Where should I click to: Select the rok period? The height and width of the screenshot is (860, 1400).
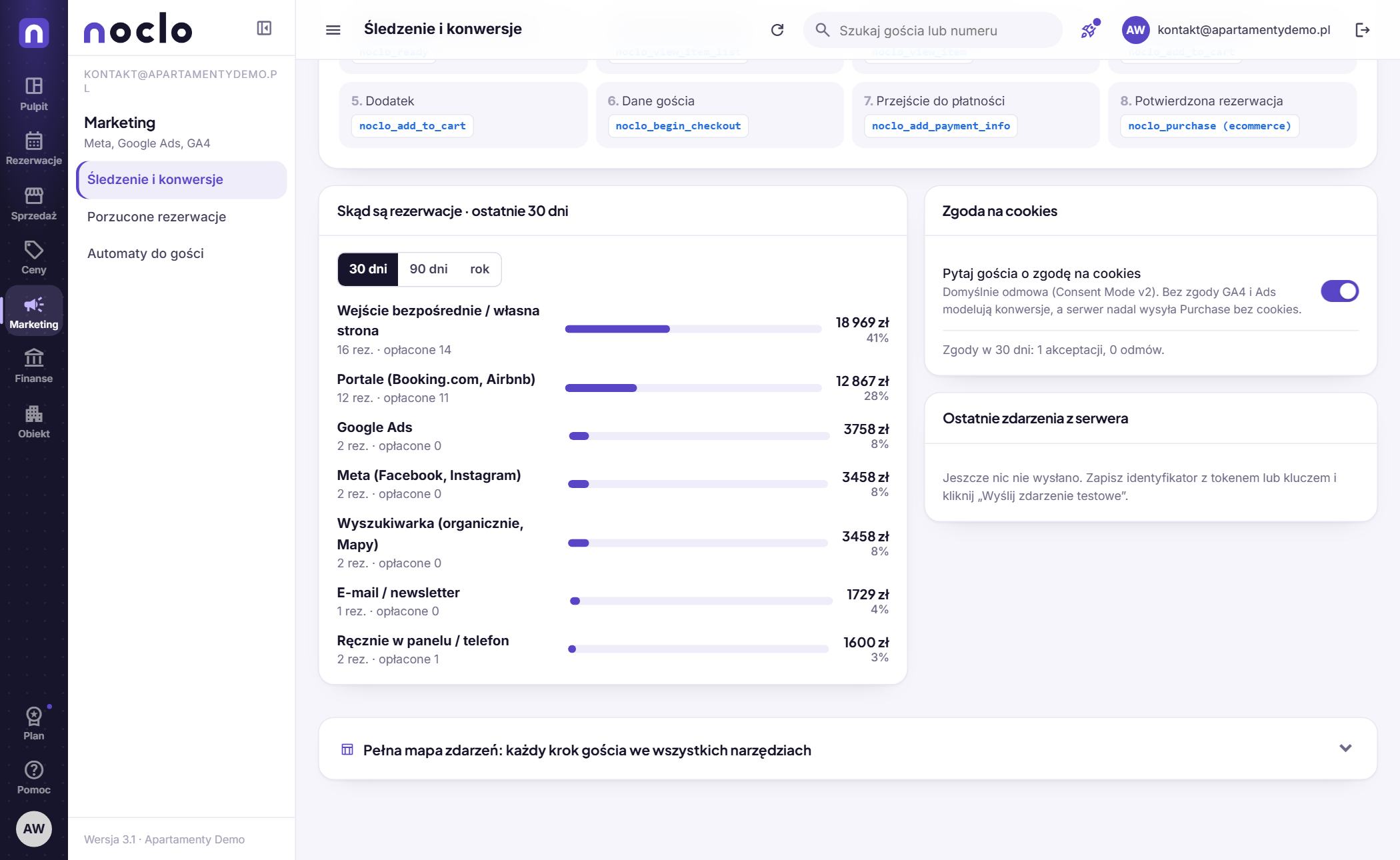point(479,269)
